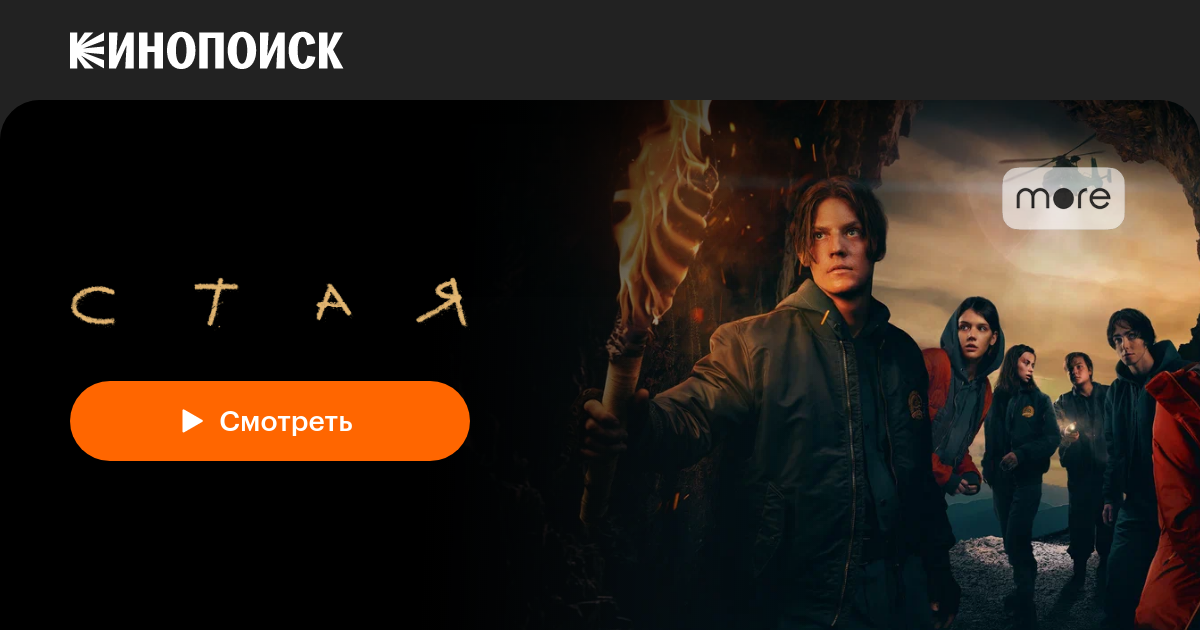Click the more badge on the poster
The image size is (1200, 630).
click(x=1063, y=198)
